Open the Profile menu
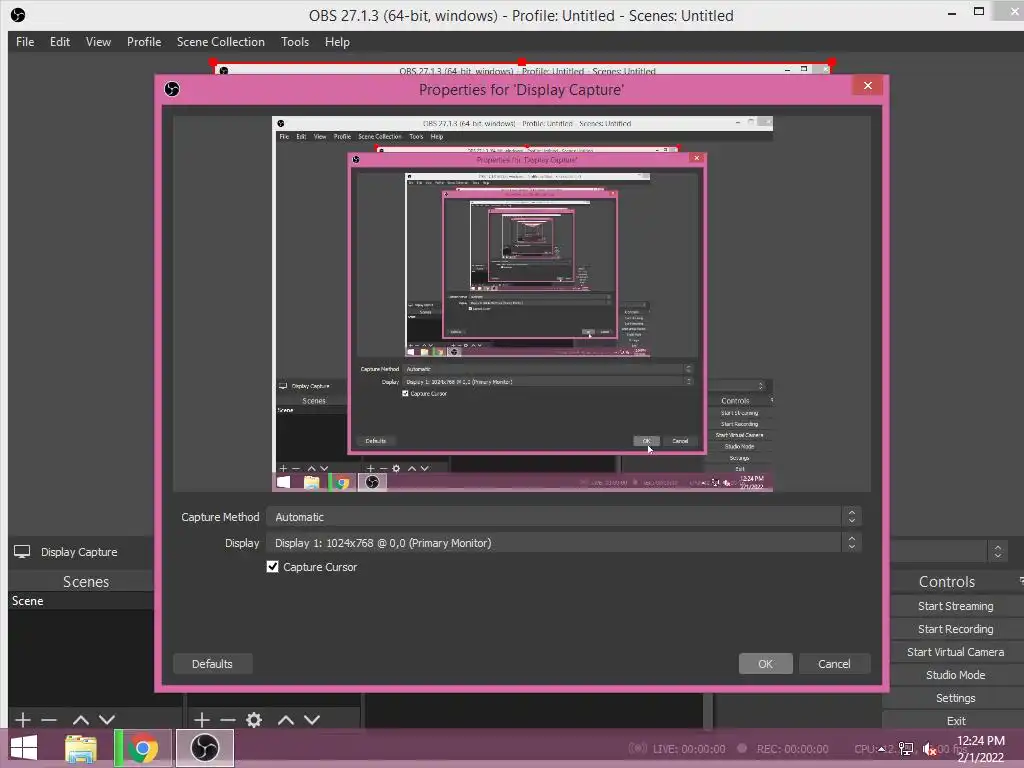This screenshot has height=768, width=1024. click(144, 42)
